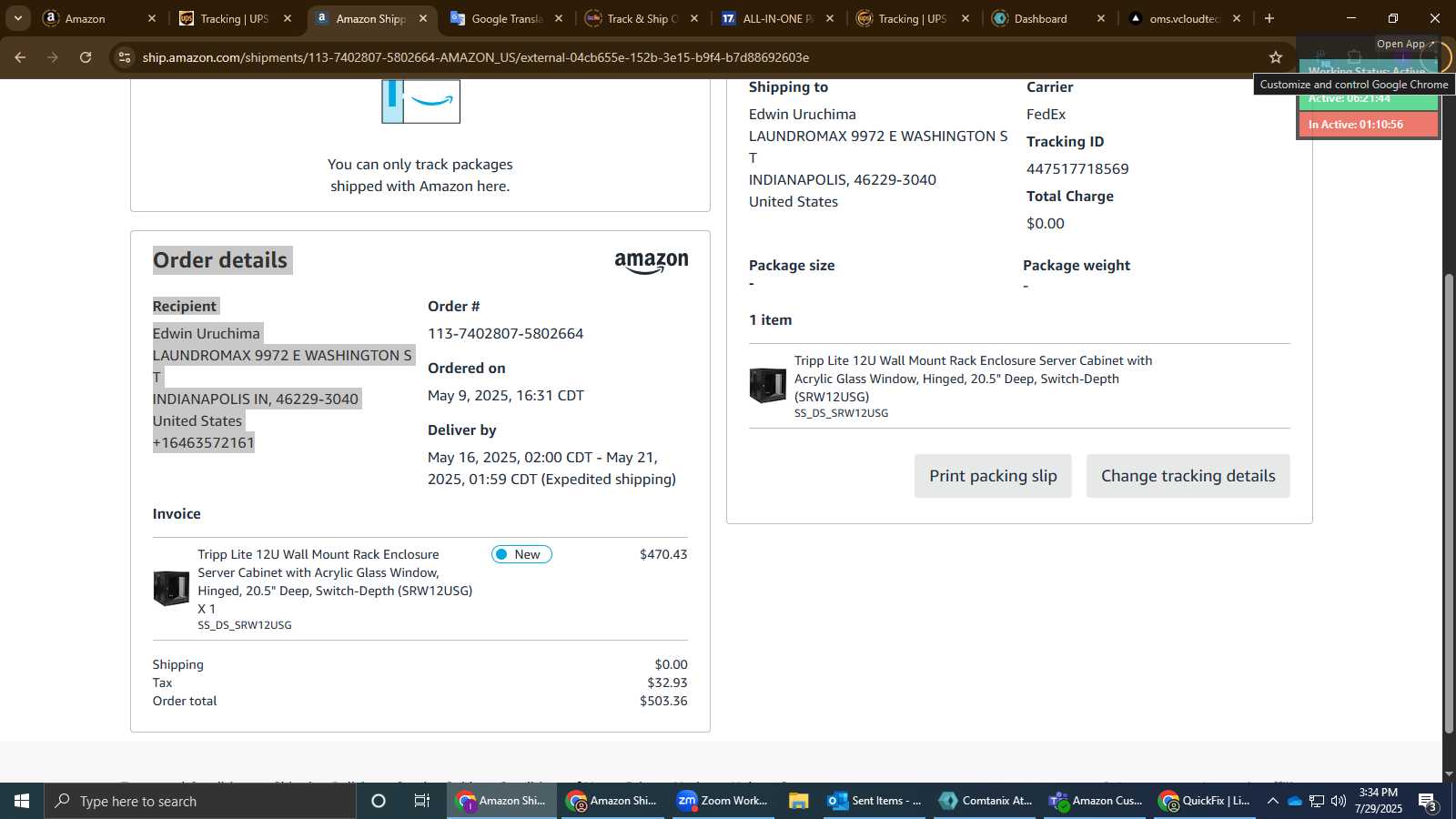
Task: Select the tracking ID 447517718569
Action: (1077, 169)
